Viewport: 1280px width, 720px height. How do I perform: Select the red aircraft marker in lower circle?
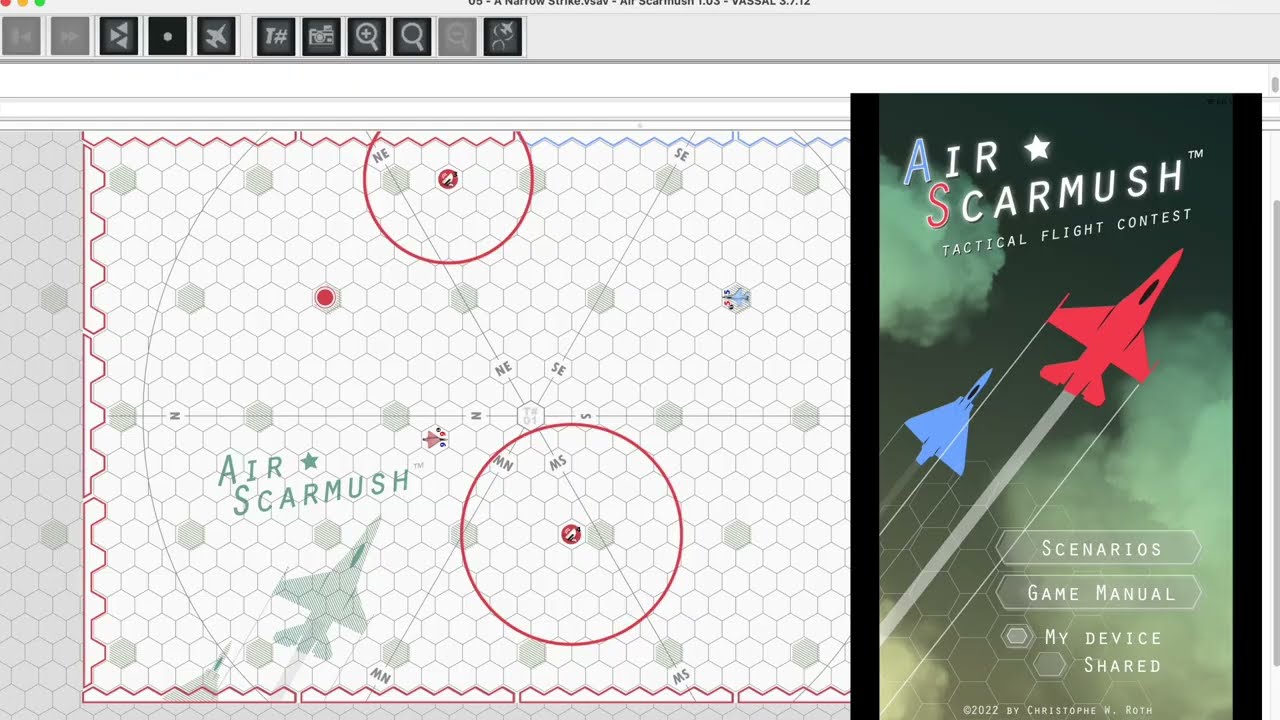[571, 534]
